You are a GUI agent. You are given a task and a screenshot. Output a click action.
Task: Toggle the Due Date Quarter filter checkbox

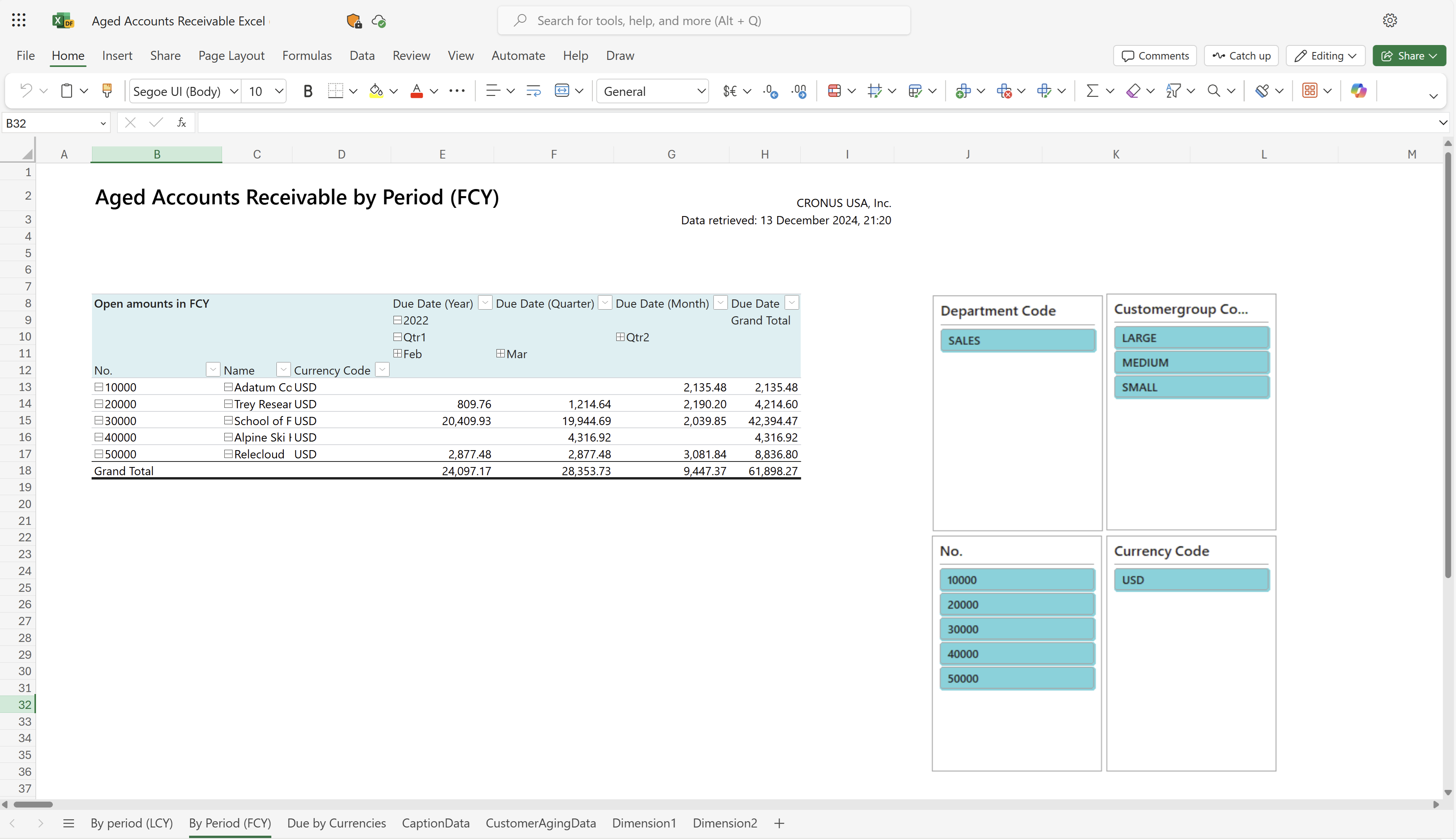[605, 303]
